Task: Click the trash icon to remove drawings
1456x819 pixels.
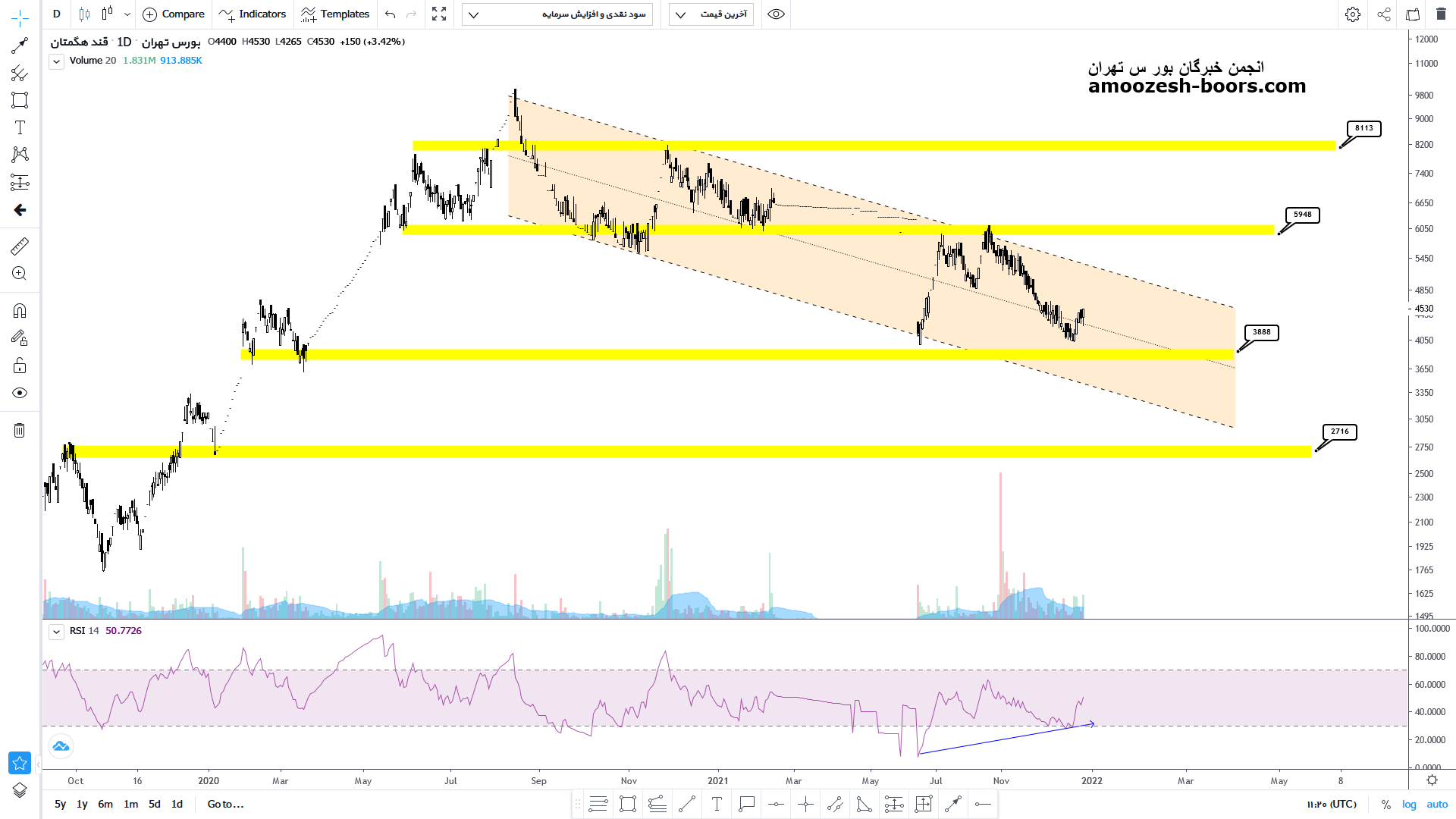Action: [x=20, y=431]
